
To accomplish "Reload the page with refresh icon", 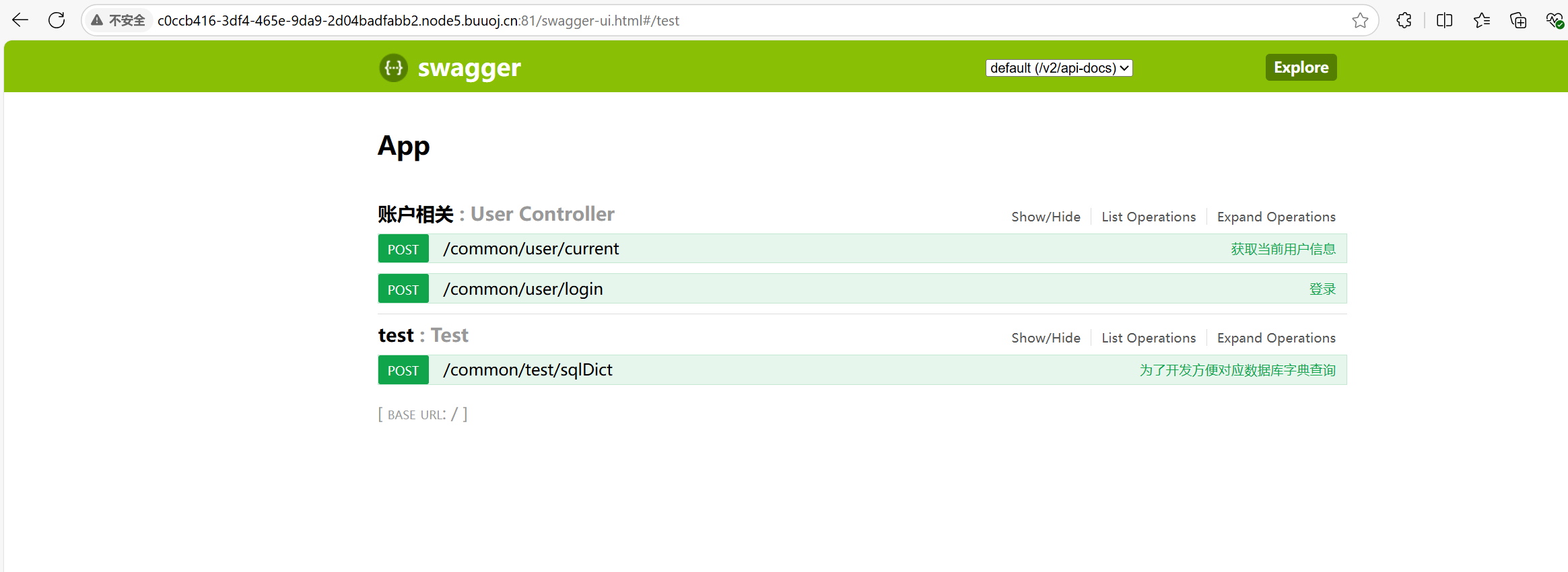I will (57, 20).
